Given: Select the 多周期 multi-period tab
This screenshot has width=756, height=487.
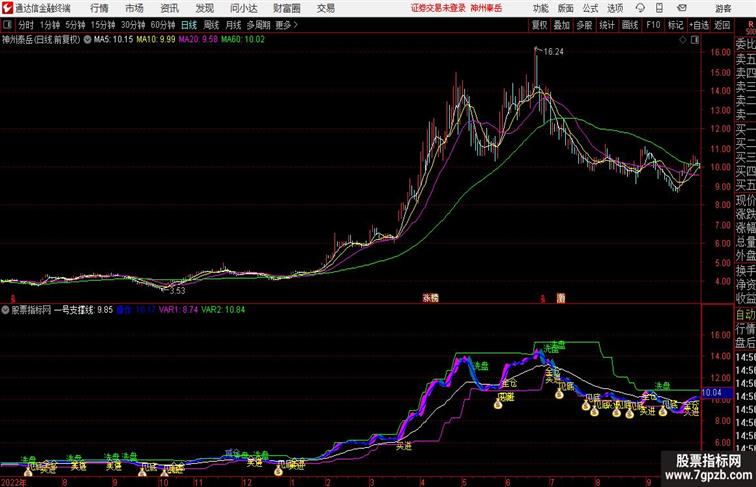Looking at the screenshot, I should (x=258, y=25).
